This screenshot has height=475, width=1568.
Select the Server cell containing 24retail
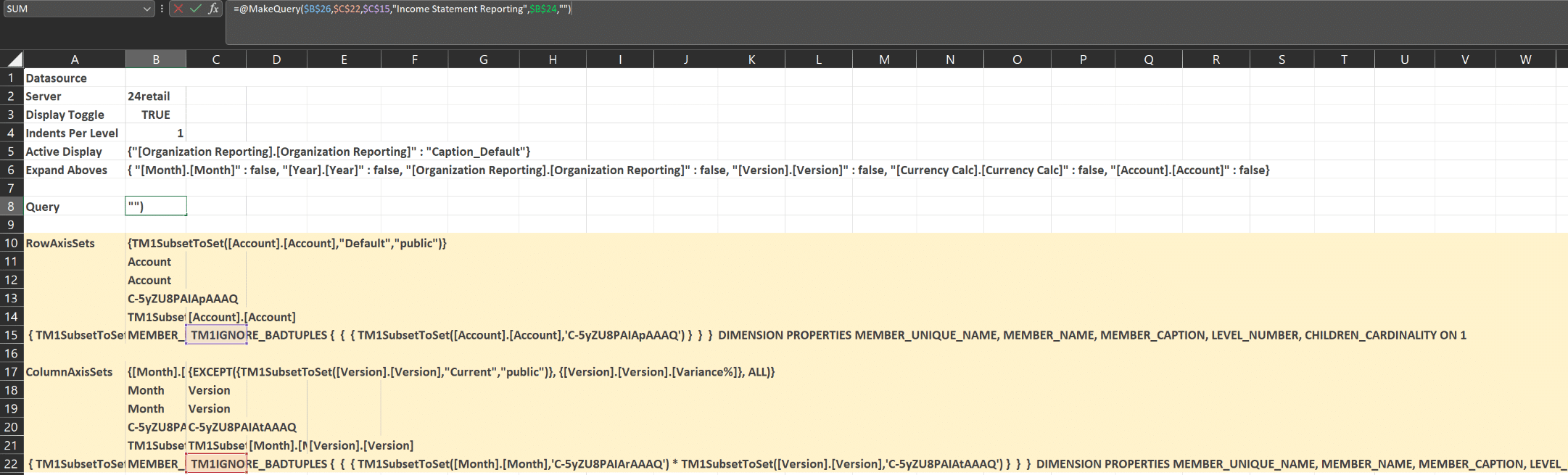[155, 96]
